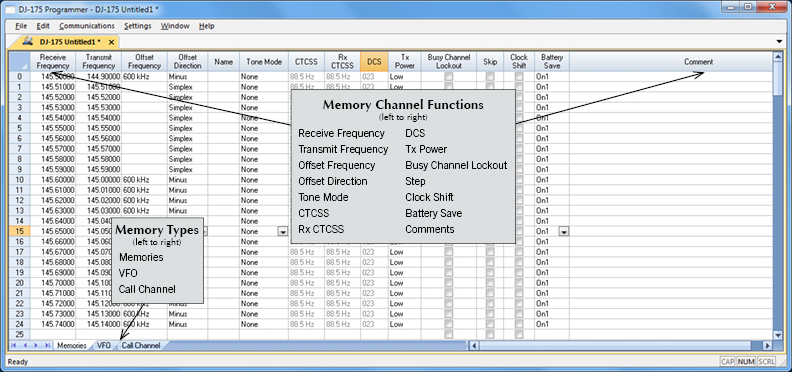This screenshot has width=792, height=372.
Task: Toggle Clock Shift checkbox for channel 5
Action: click(519, 128)
